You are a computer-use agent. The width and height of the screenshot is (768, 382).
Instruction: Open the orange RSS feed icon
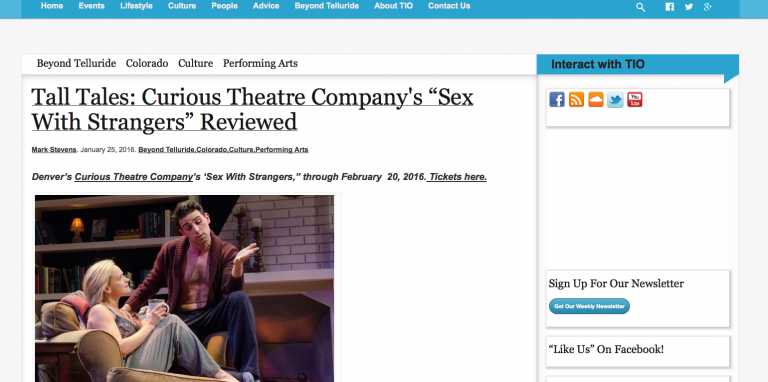point(576,99)
